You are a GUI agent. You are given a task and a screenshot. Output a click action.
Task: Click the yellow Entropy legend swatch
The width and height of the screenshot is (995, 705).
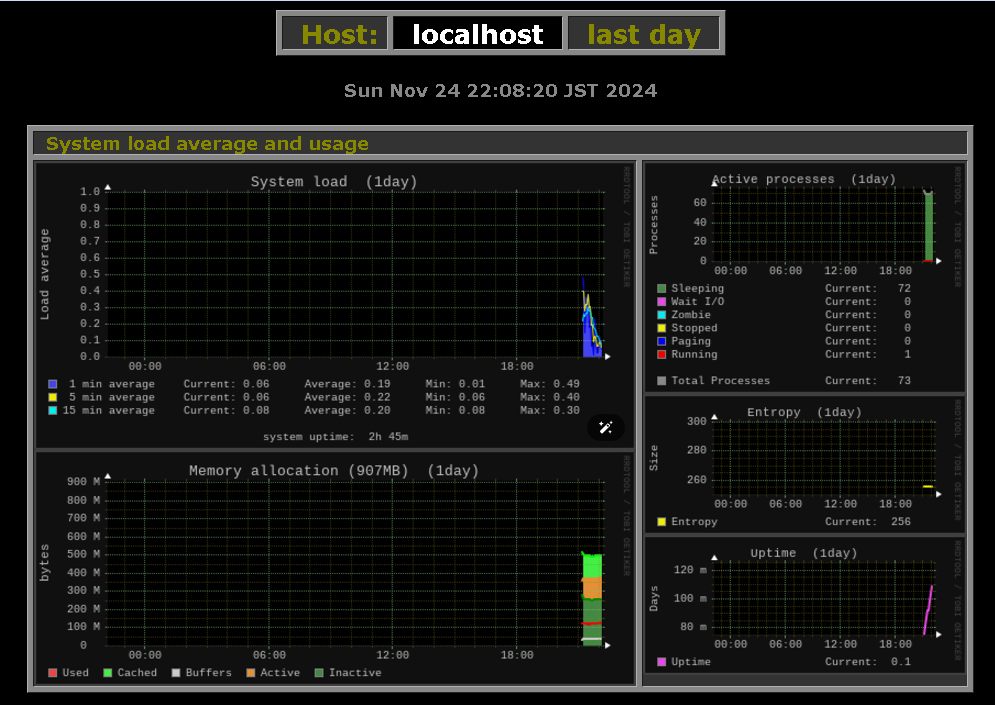[662, 522]
